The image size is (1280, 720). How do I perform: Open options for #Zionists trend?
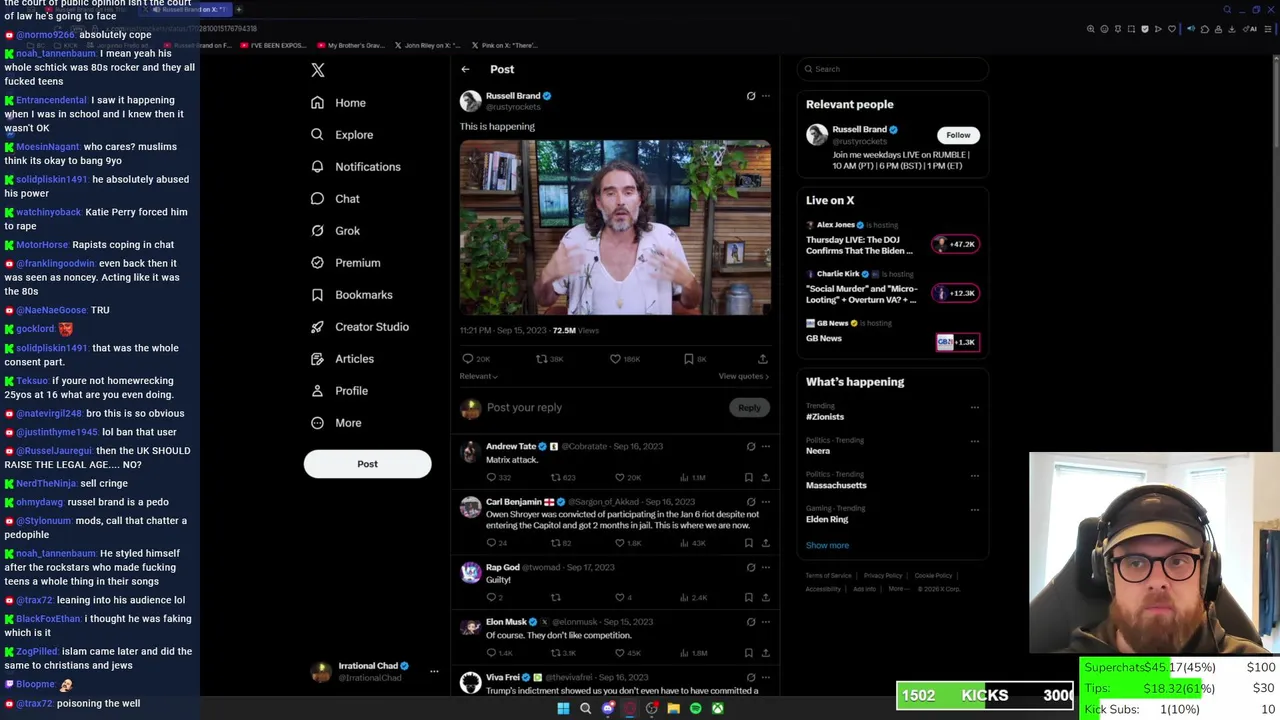975,407
